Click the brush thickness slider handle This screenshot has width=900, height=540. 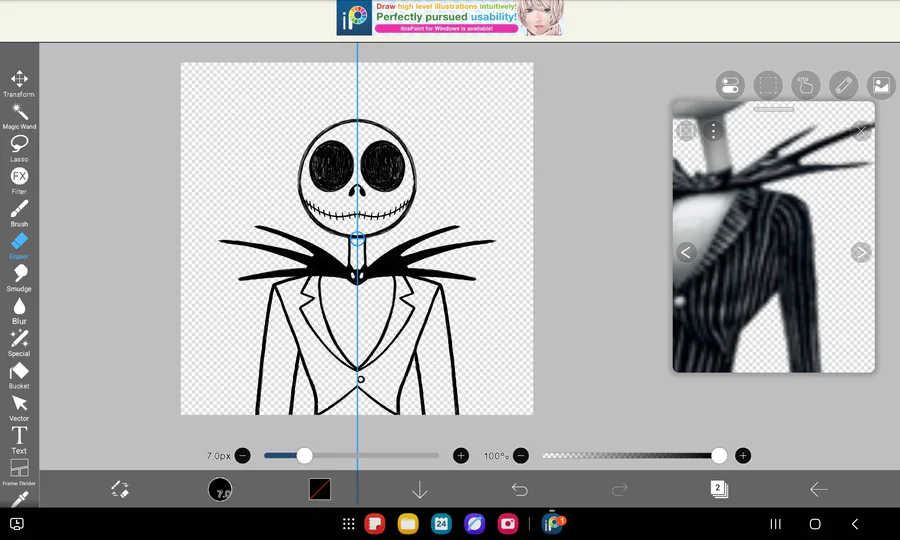point(305,456)
